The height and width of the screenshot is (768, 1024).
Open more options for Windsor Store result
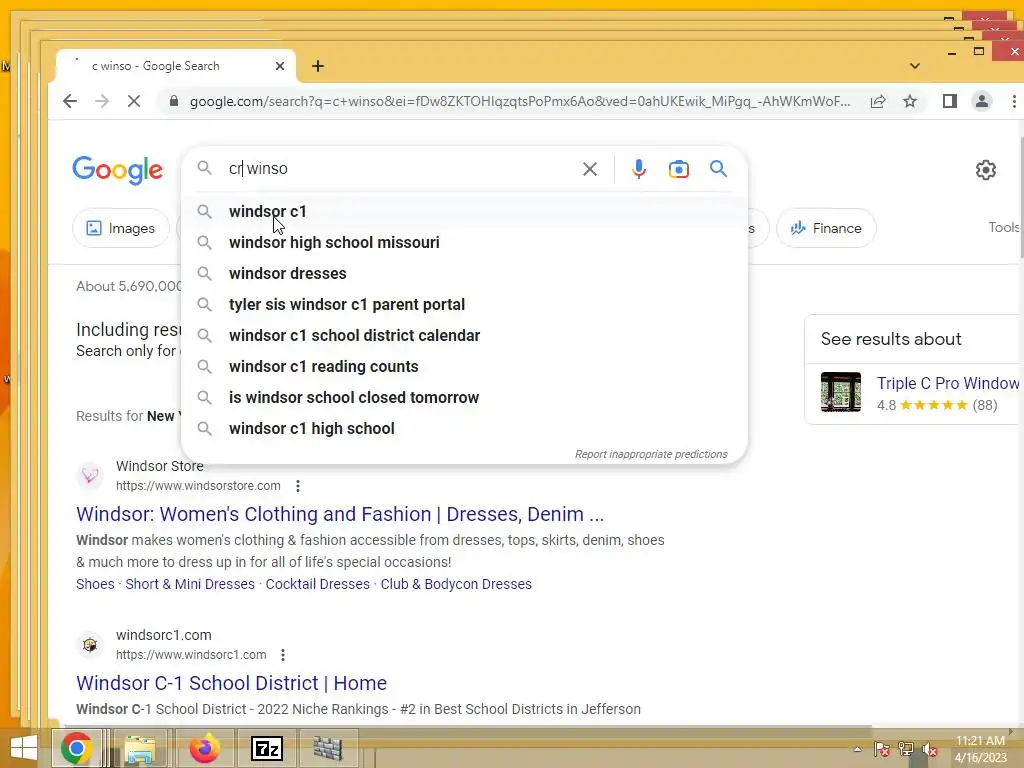[298, 486]
